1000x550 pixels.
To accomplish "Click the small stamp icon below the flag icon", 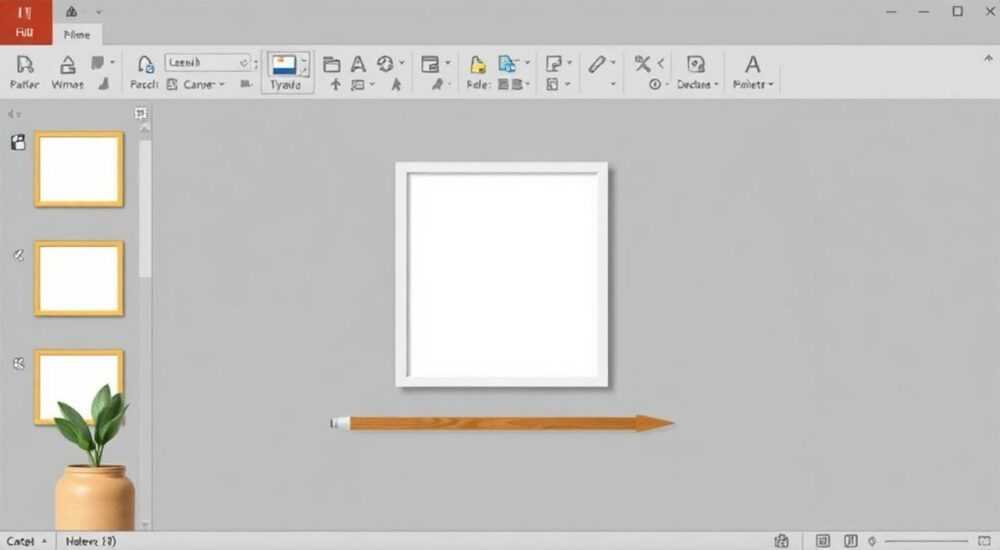I will coord(103,84).
